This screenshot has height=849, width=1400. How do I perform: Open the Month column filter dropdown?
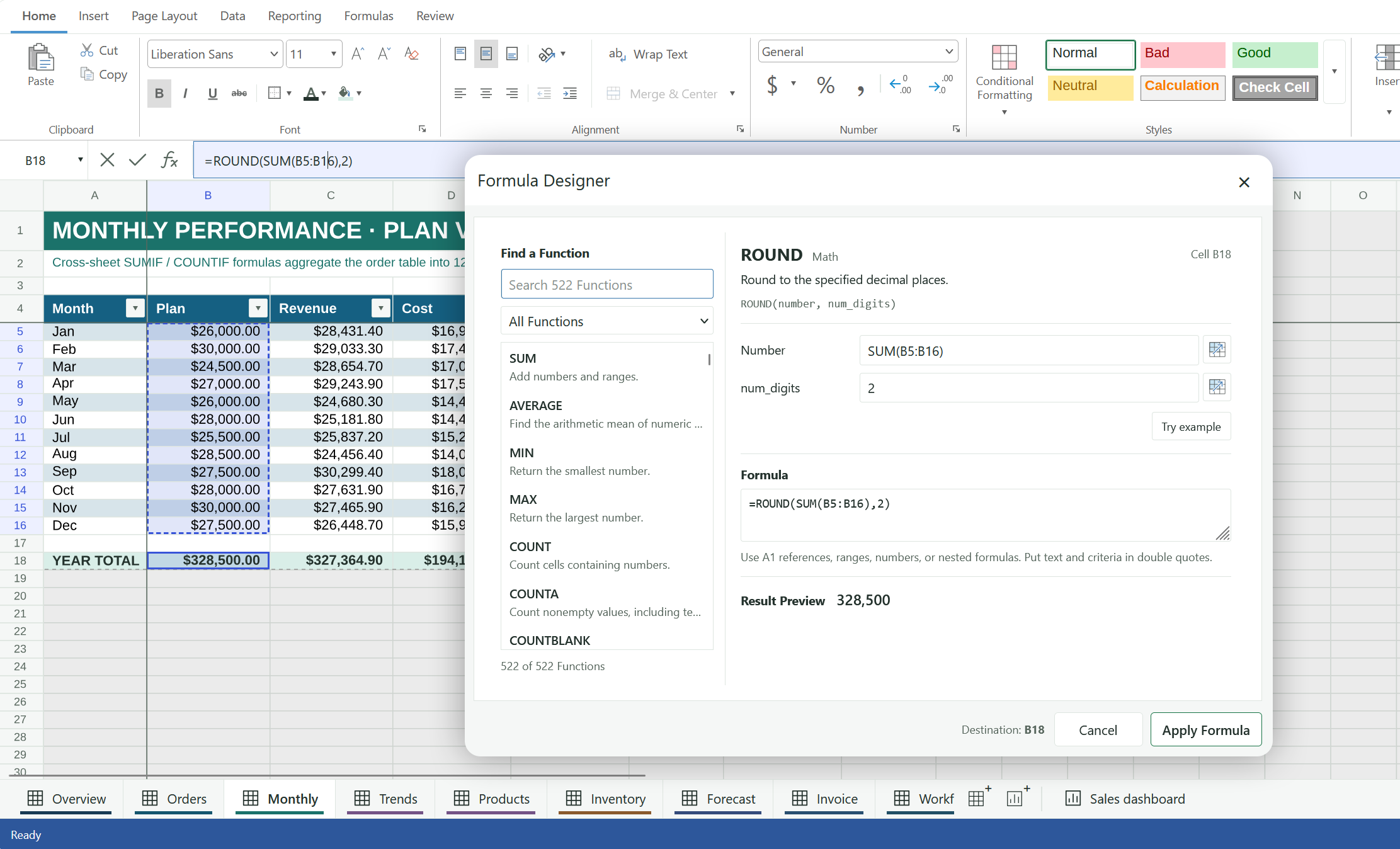(x=135, y=308)
